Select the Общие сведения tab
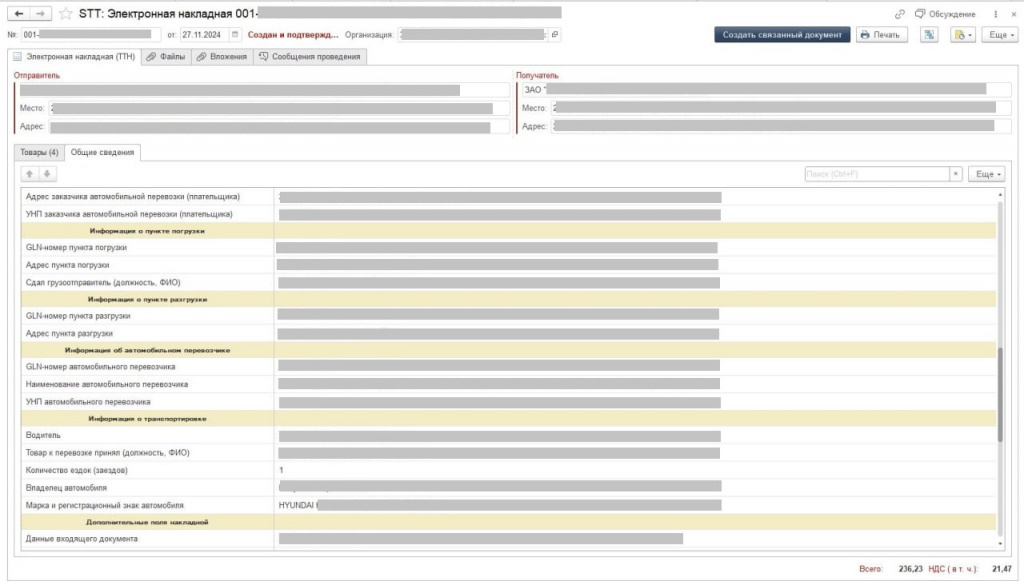 coord(102,152)
